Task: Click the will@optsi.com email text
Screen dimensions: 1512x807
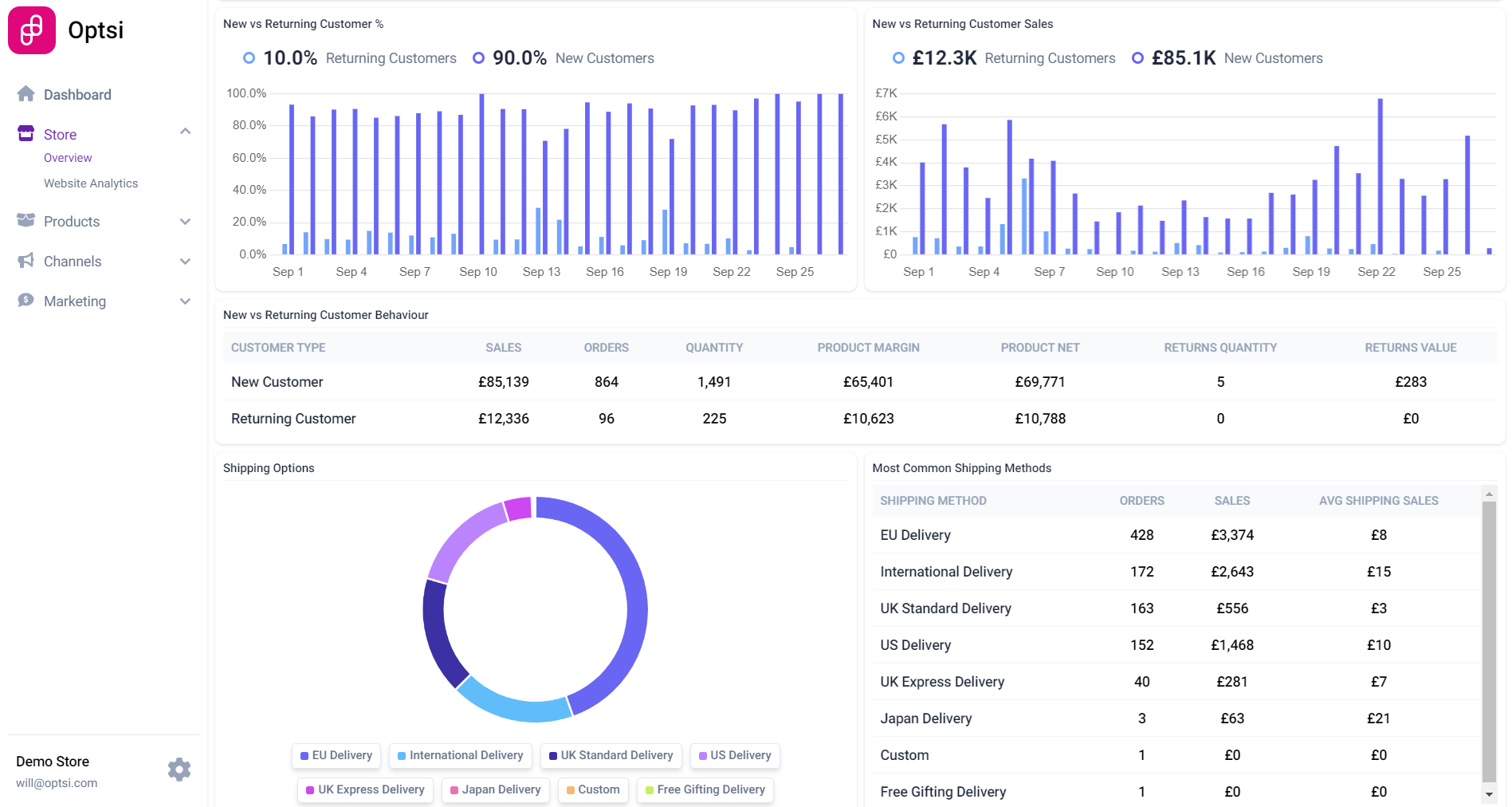Action: tap(57, 783)
